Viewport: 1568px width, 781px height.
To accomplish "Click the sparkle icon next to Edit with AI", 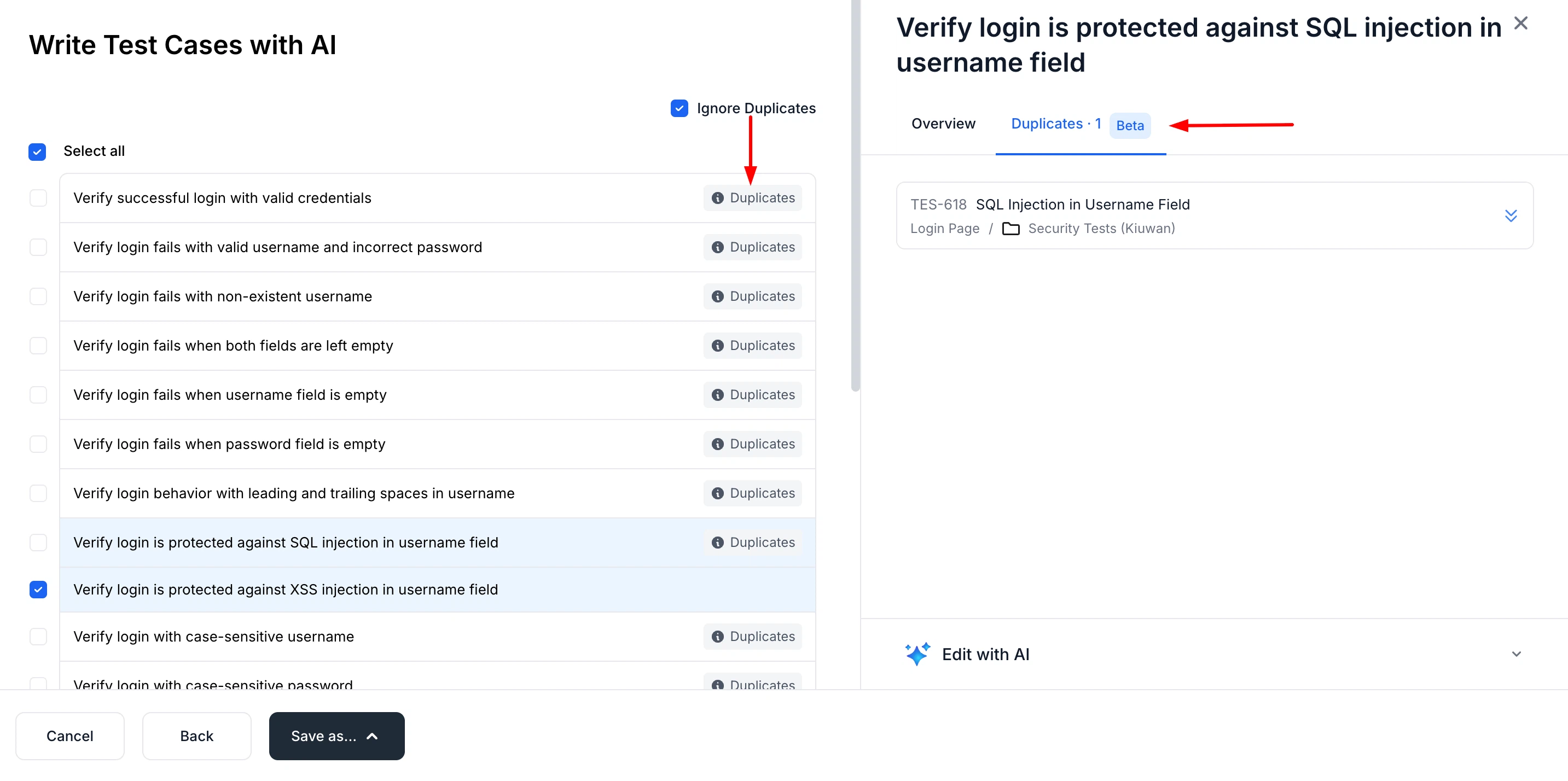I will (917, 654).
